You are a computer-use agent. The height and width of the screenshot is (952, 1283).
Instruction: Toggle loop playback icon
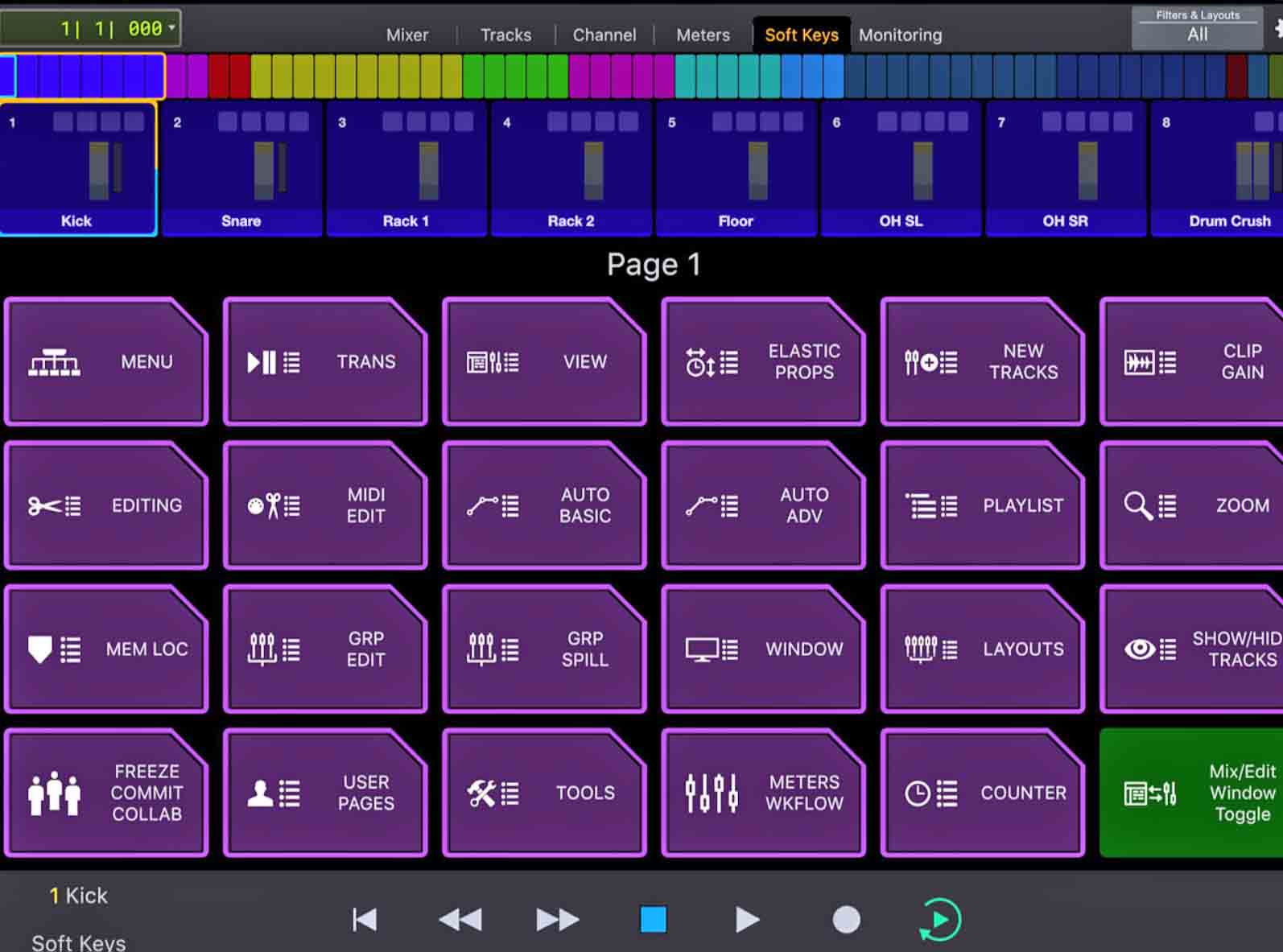coord(940,919)
